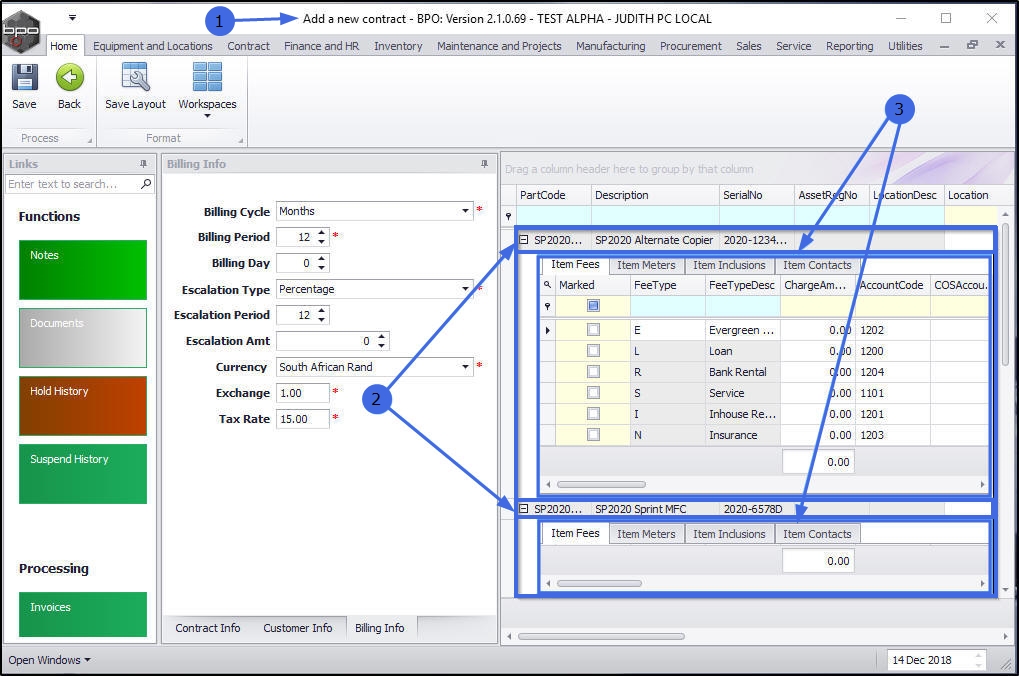
Task: Open the Contract ribbon tab
Action: (x=248, y=46)
